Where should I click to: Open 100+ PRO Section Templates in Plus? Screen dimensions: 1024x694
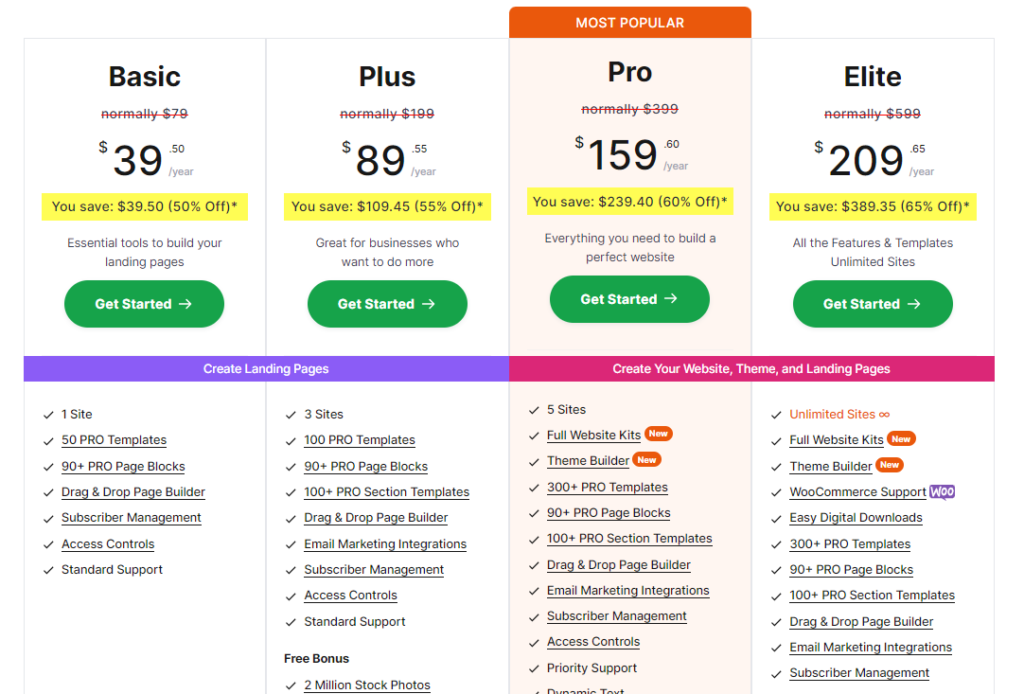tap(386, 492)
